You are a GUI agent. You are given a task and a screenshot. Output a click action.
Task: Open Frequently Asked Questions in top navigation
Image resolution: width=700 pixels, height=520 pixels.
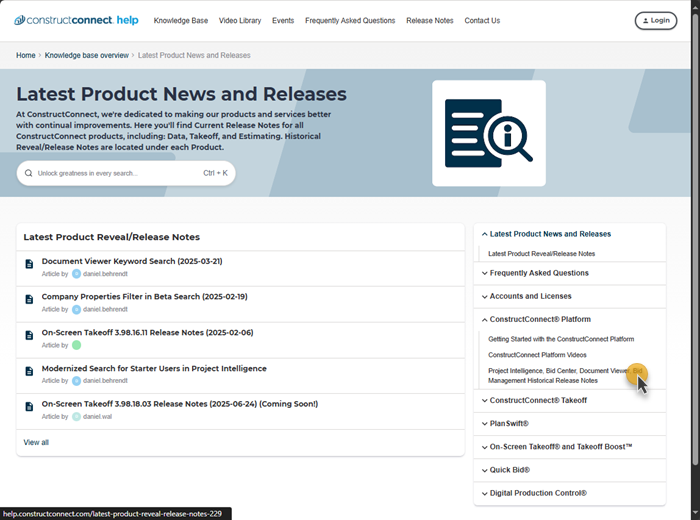click(350, 21)
